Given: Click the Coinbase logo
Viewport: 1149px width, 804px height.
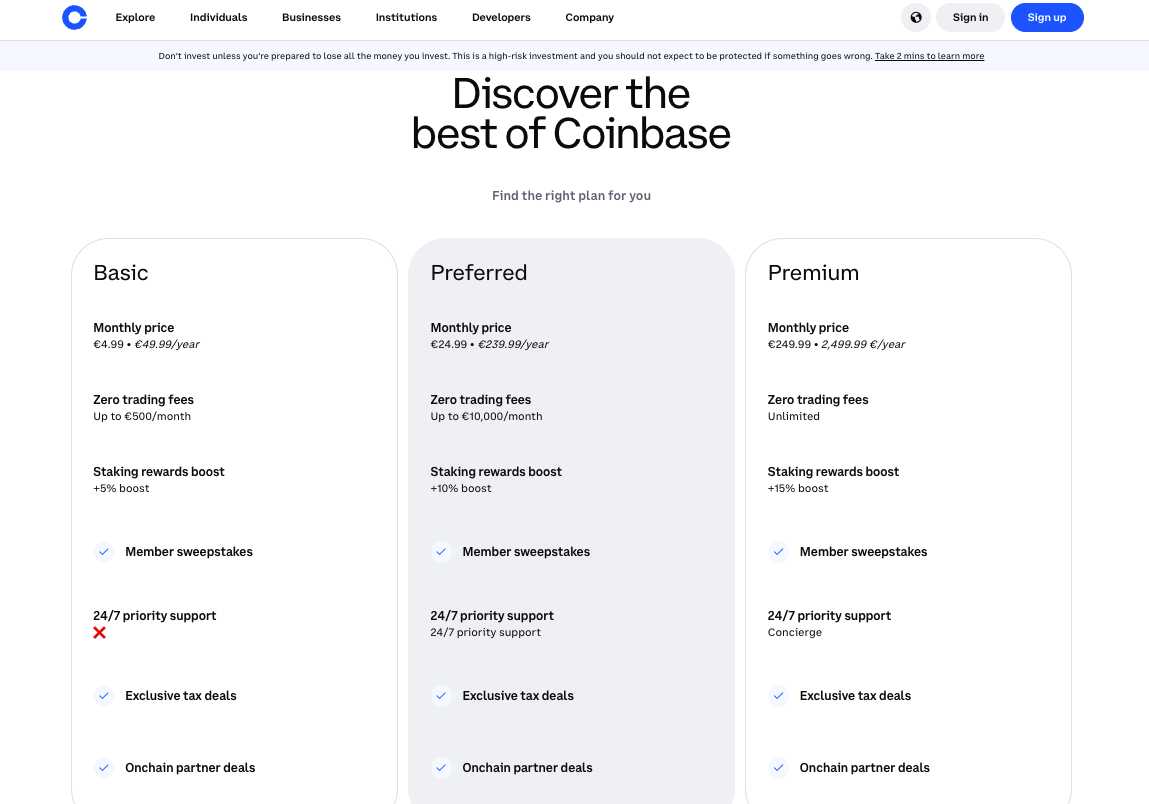Looking at the screenshot, I should 74,17.
